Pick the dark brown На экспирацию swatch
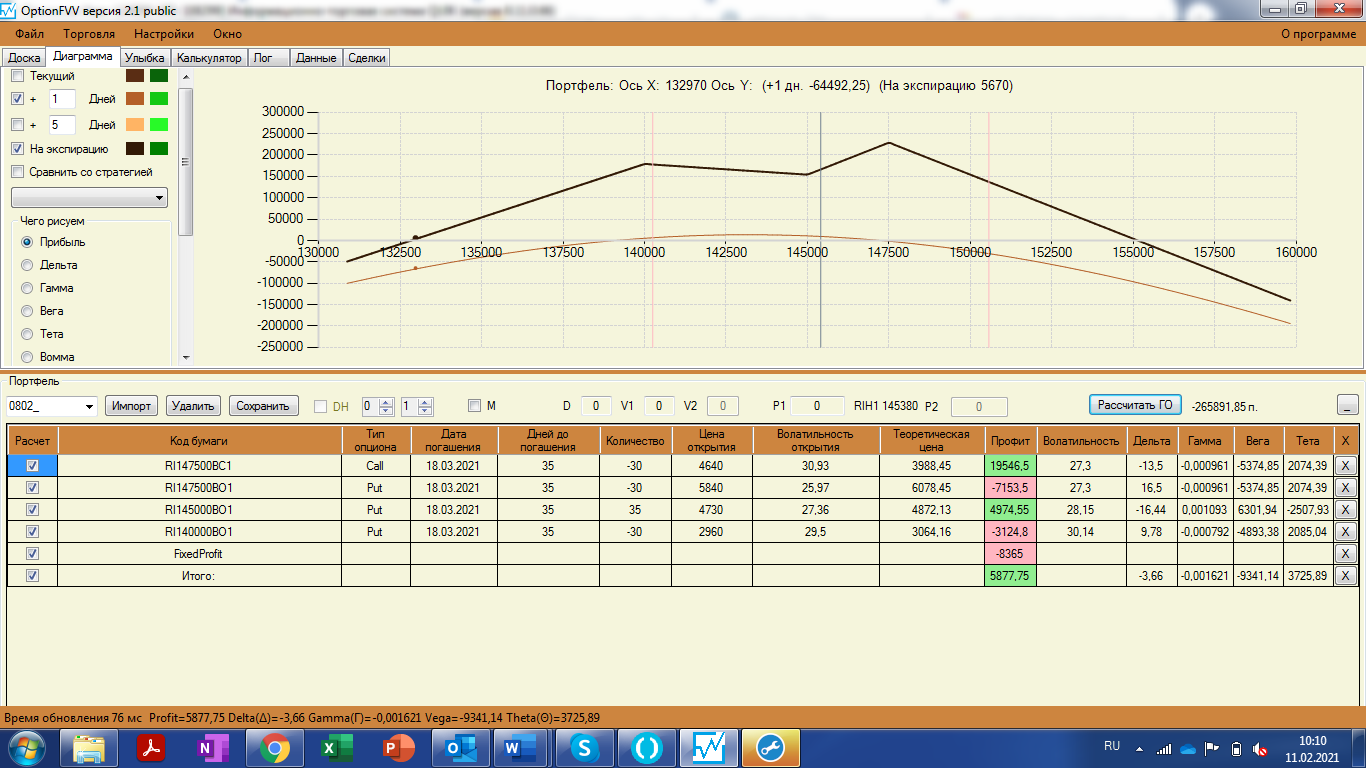Viewport: 1366px width, 768px height. [135, 149]
